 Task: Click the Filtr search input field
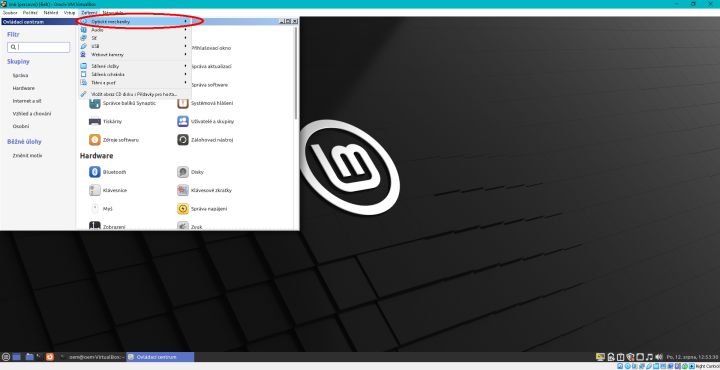click(x=39, y=47)
